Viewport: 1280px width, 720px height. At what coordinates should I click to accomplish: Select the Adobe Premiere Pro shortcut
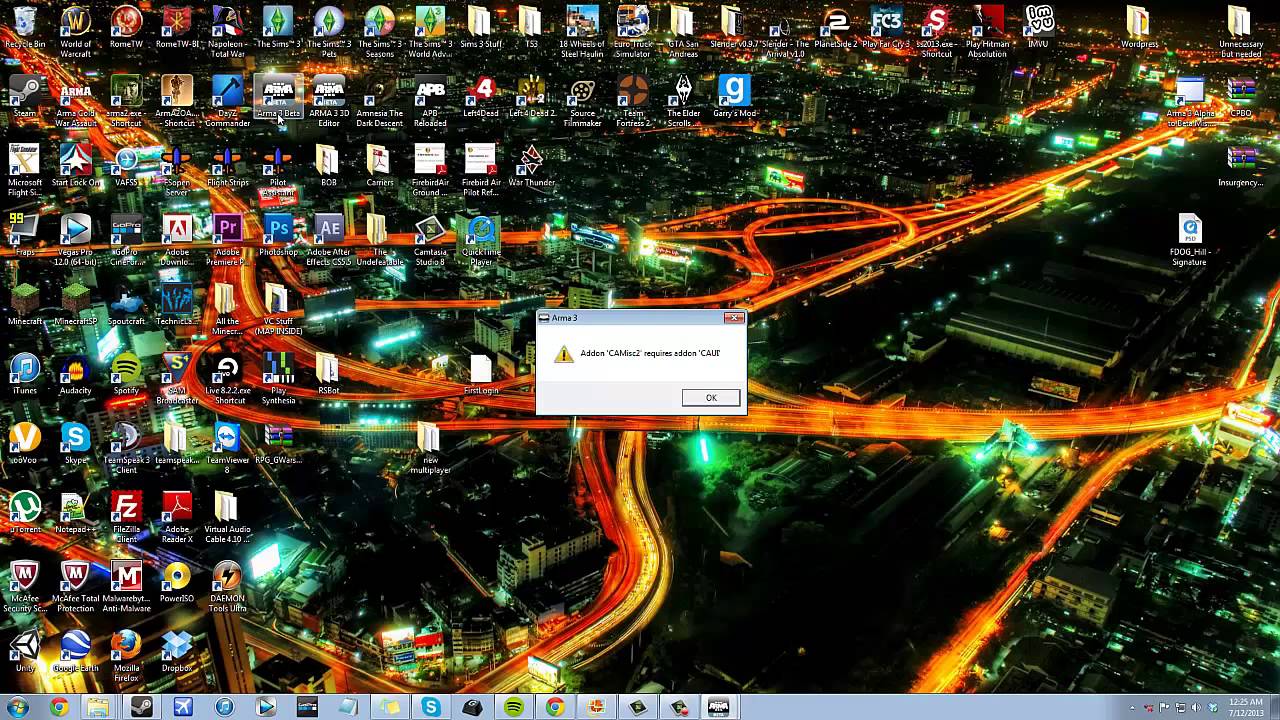point(227,240)
